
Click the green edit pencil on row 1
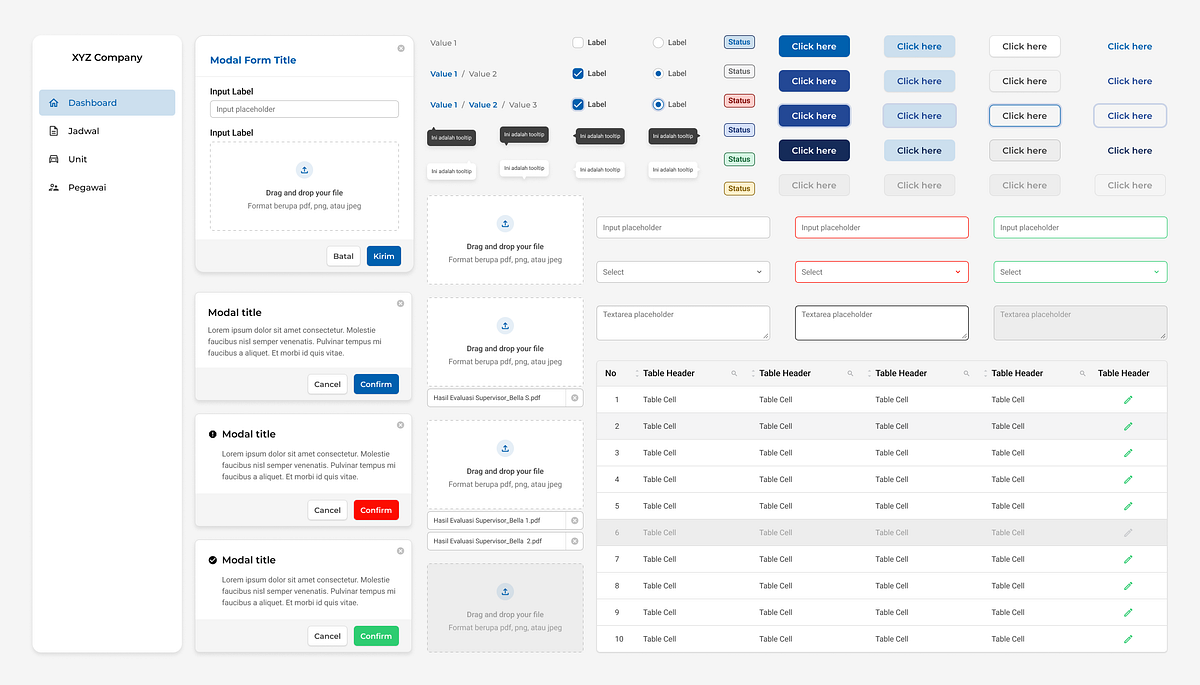click(1128, 398)
